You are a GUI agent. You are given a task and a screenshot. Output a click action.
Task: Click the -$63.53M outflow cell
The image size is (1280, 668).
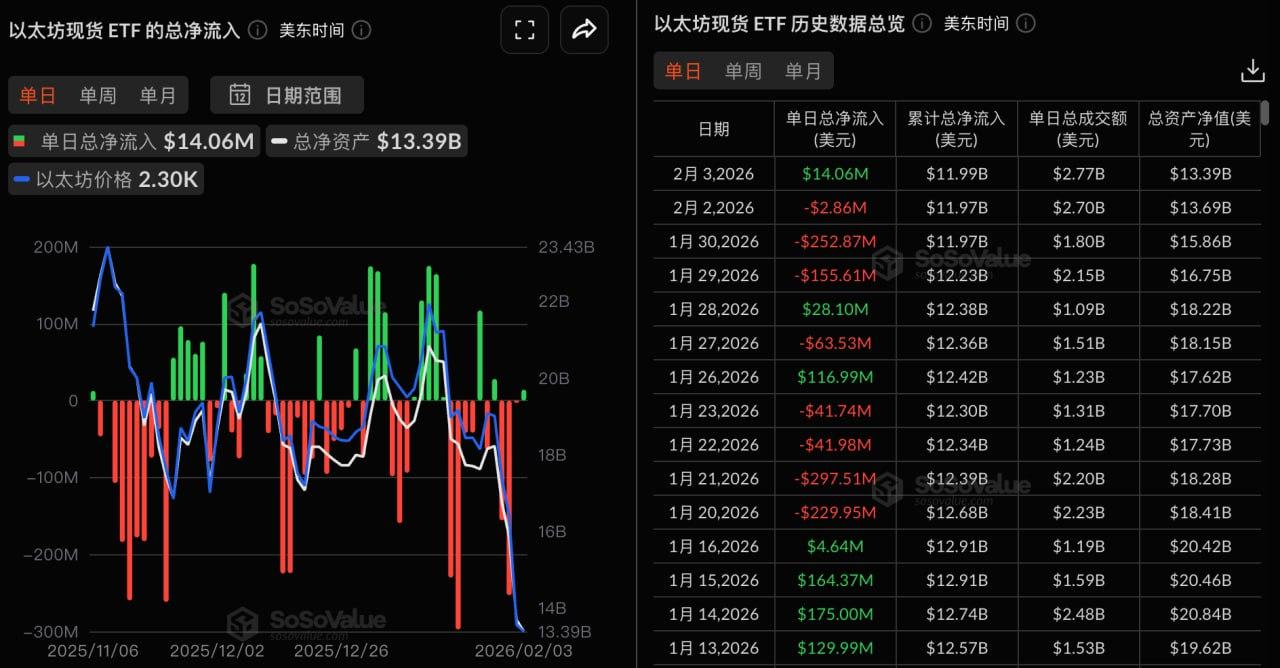pyautogui.click(x=835, y=343)
